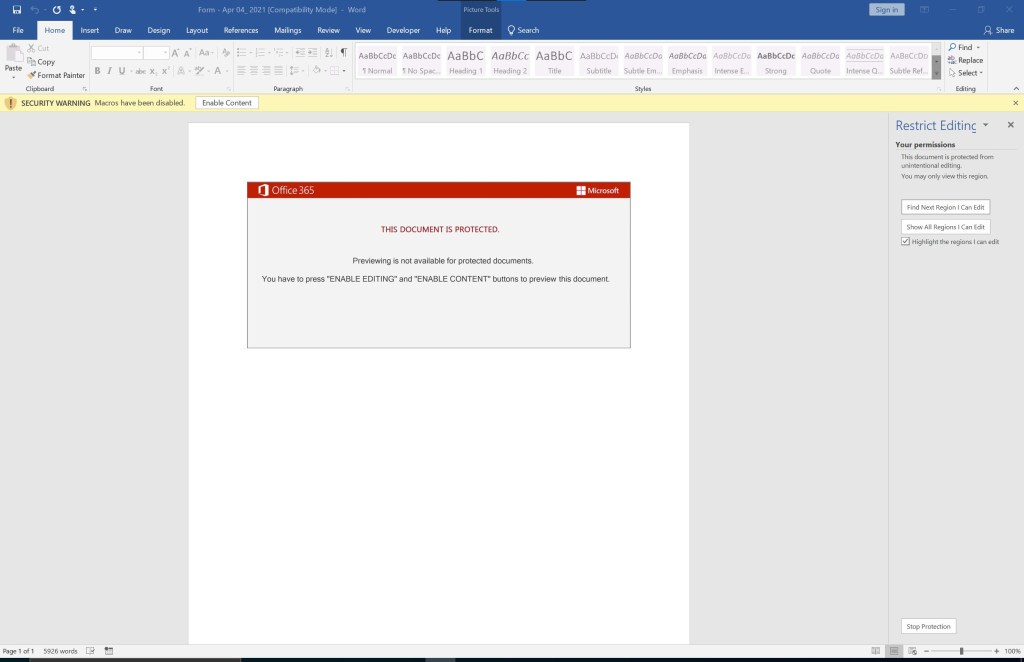The image size is (1024, 662).
Task: Adjust the zoom slider in status bar
Action: coord(961,651)
